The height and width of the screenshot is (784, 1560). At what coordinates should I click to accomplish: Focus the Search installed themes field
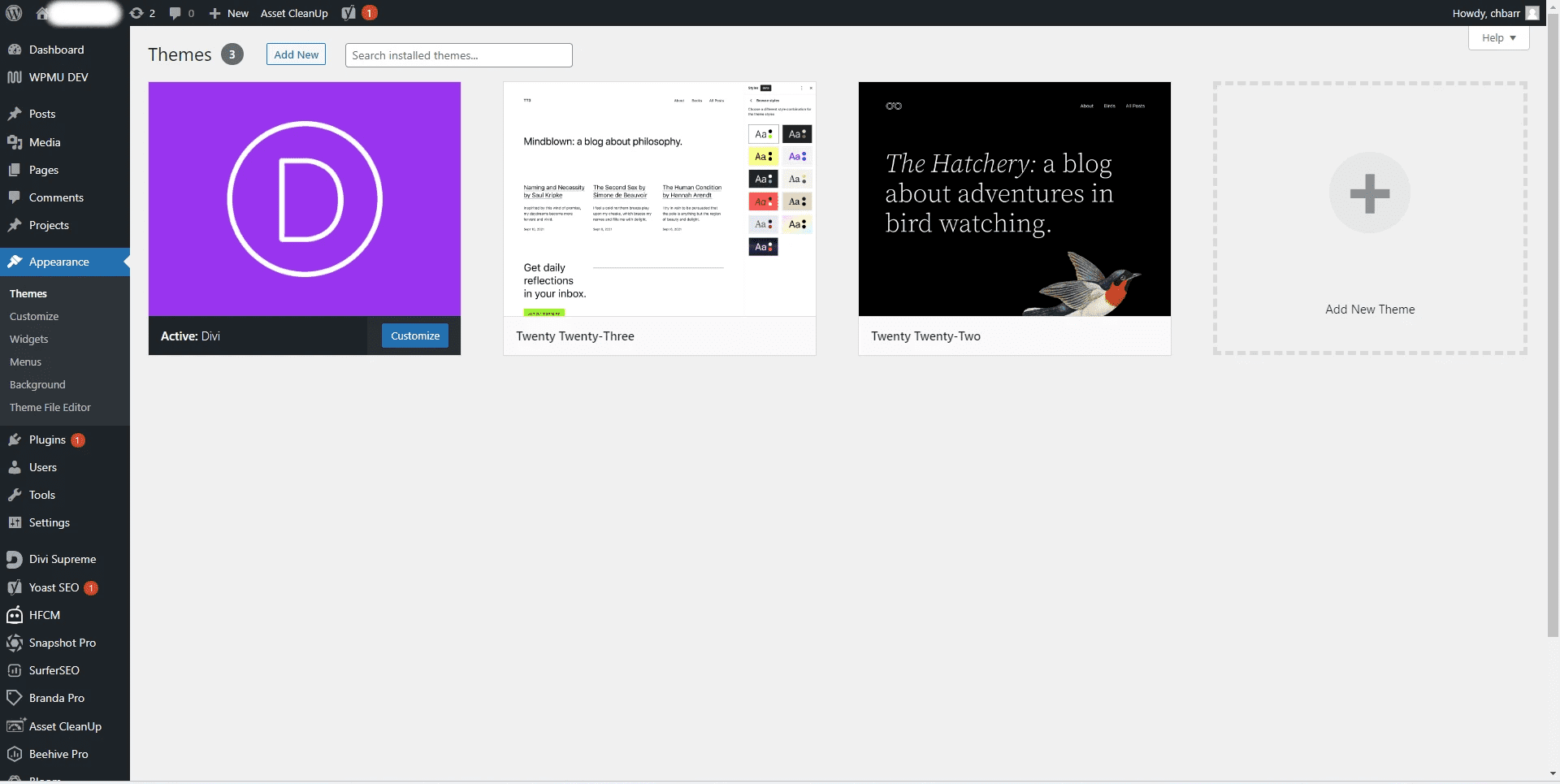459,55
